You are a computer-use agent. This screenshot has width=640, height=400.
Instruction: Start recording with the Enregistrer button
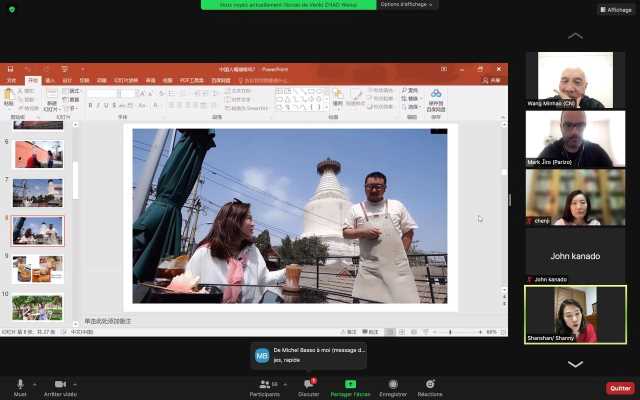[393, 384]
